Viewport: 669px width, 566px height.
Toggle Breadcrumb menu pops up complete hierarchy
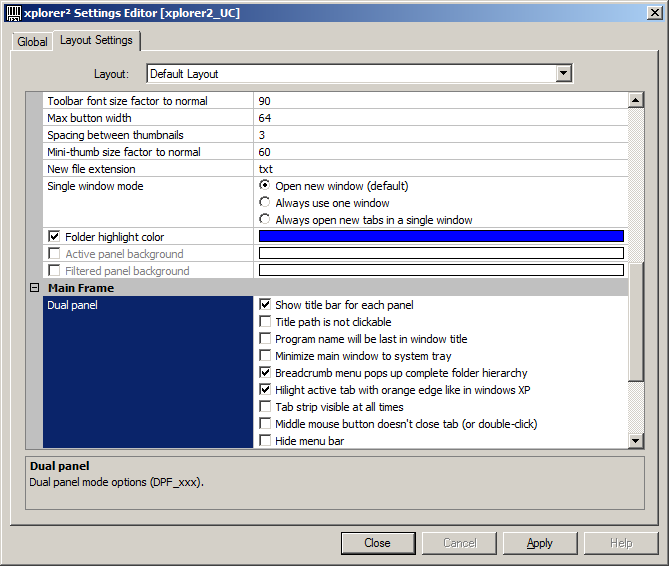[265, 373]
